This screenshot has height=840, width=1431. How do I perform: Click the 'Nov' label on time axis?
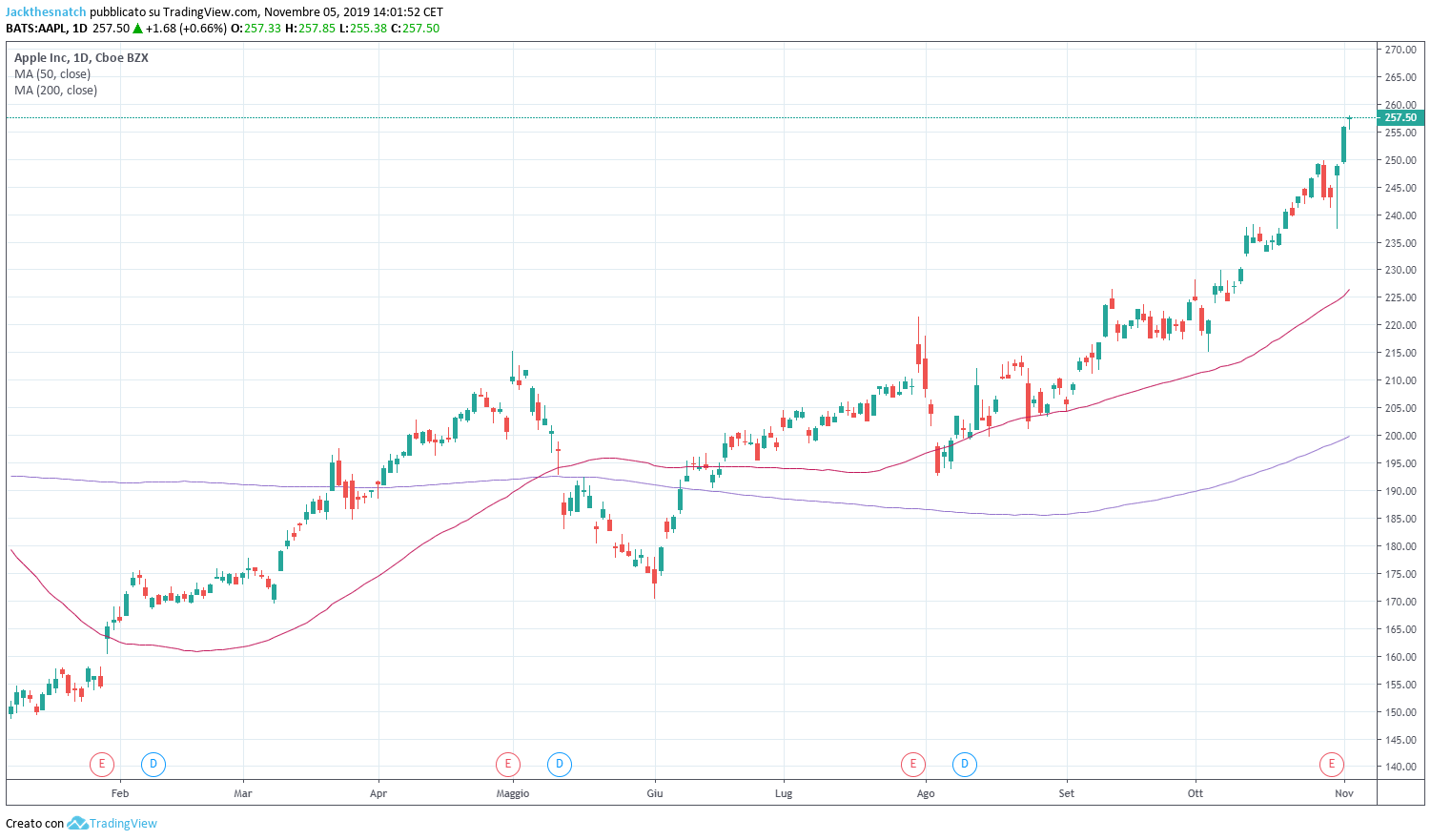[1344, 793]
